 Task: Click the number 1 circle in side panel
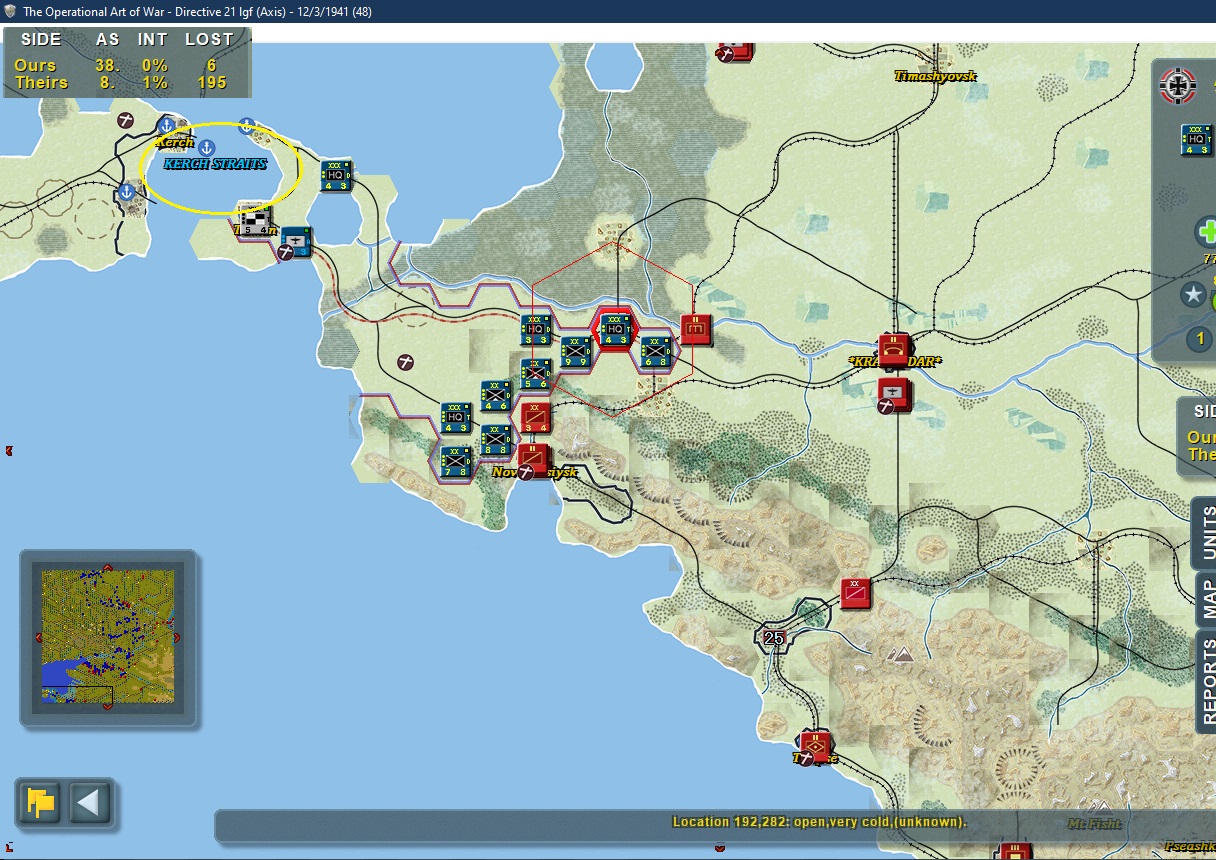point(1201,339)
